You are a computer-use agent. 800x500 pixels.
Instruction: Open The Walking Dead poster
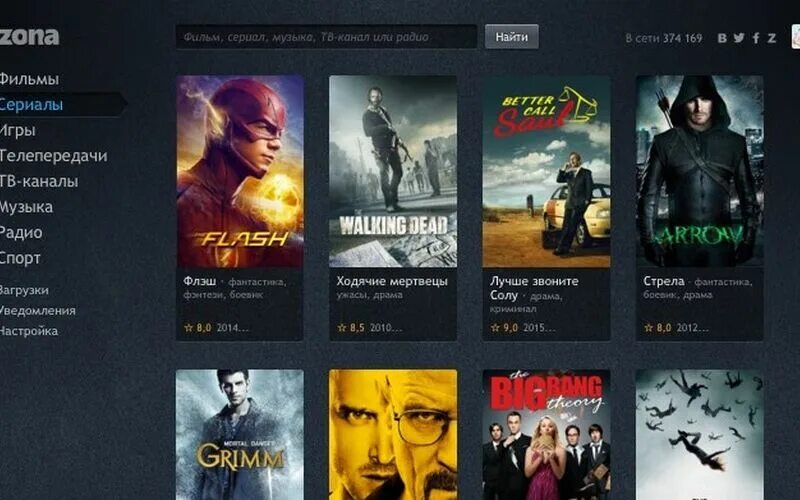click(x=393, y=171)
